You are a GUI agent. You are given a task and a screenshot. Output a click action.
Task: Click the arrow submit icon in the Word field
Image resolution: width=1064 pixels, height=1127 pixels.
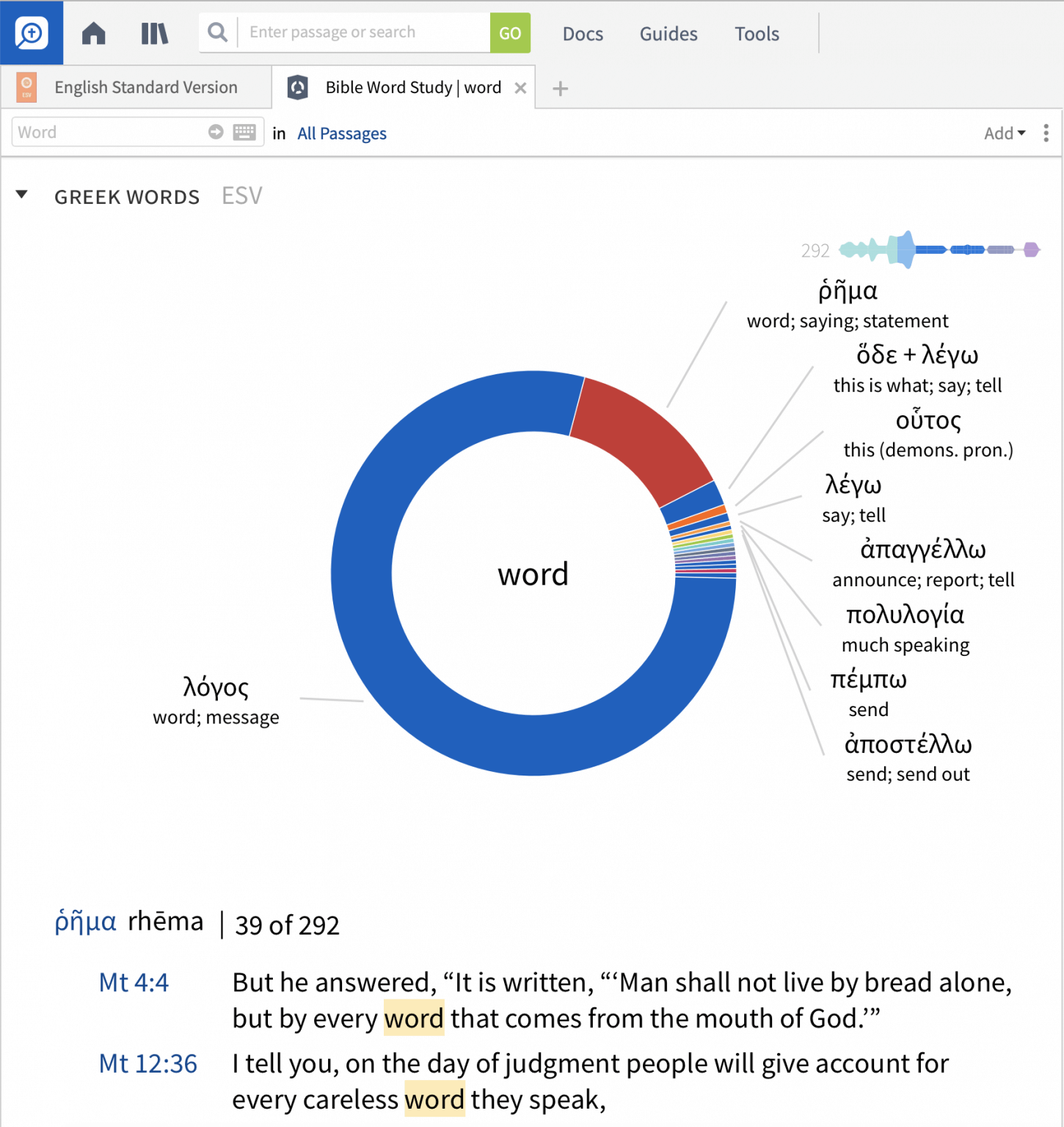(x=216, y=132)
